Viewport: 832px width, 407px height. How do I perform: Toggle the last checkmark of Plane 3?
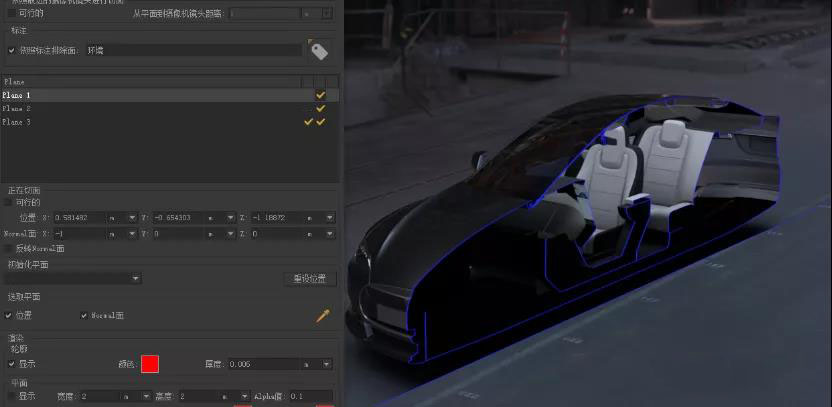tap(320, 122)
